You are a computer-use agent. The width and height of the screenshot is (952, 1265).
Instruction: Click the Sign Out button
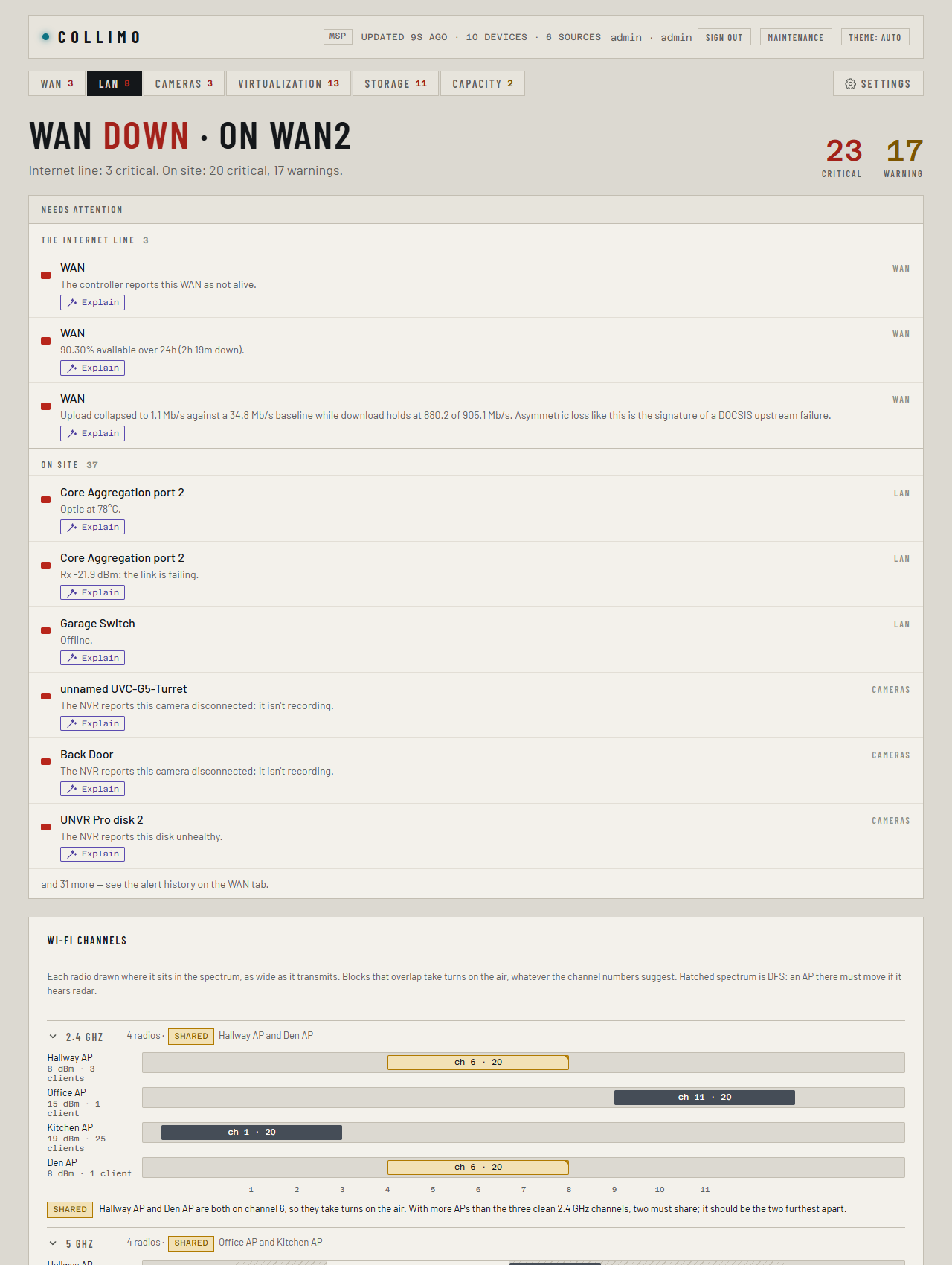[724, 37]
